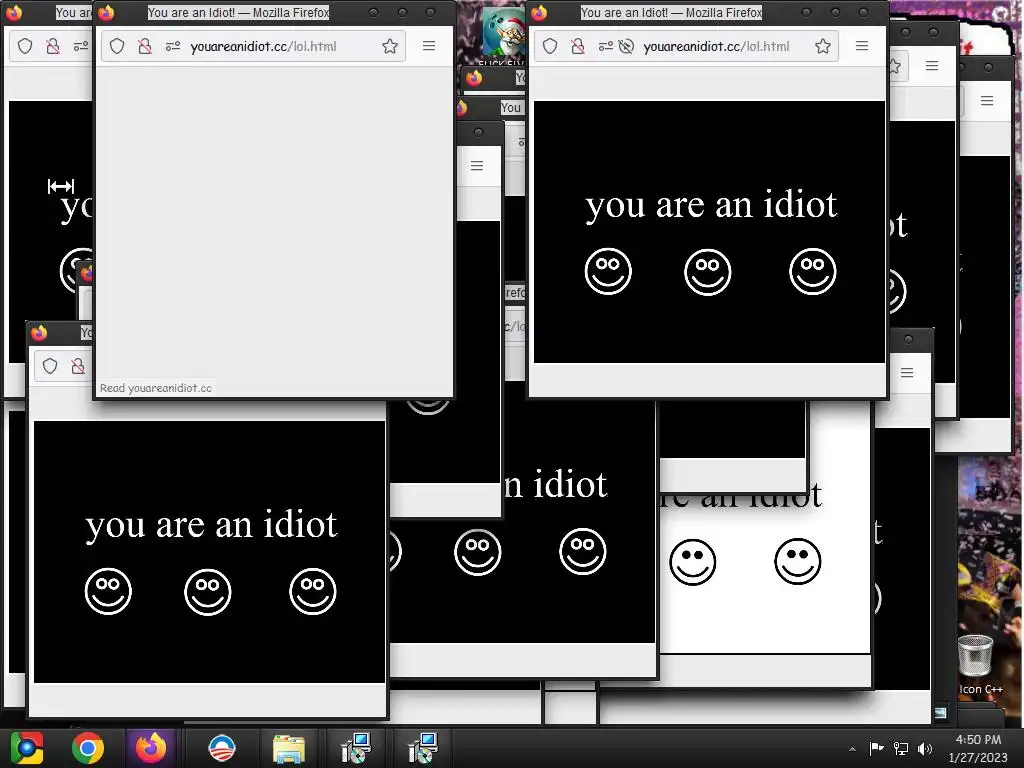1024x768 pixels.
Task: Click the middle smiley face in the autoplay-blocked window
Action: click(708, 272)
